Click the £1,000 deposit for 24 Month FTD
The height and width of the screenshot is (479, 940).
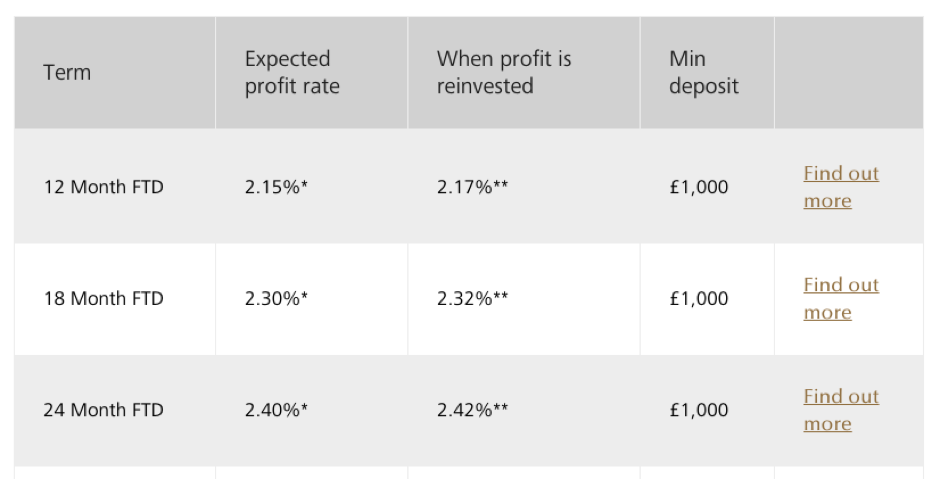point(699,410)
